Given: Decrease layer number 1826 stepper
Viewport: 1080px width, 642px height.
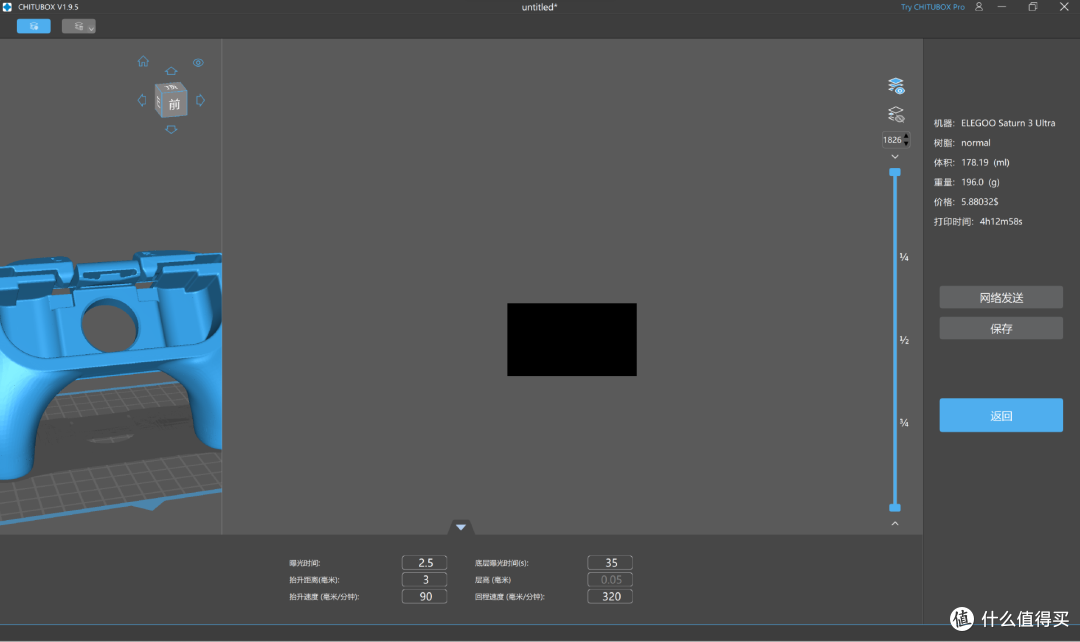Looking at the screenshot, I should coord(906,143).
